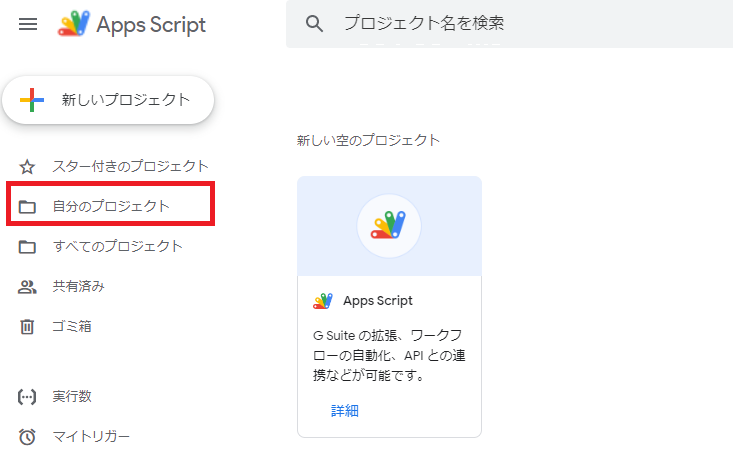Click the executions brackets icon
The image size is (733, 464).
[x=27, y=397]
